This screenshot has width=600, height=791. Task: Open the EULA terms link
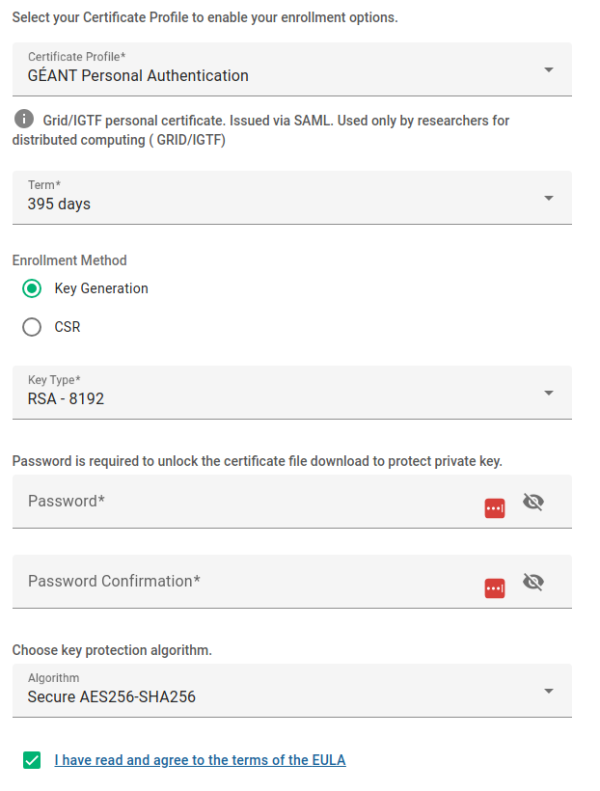coord(200,761)
